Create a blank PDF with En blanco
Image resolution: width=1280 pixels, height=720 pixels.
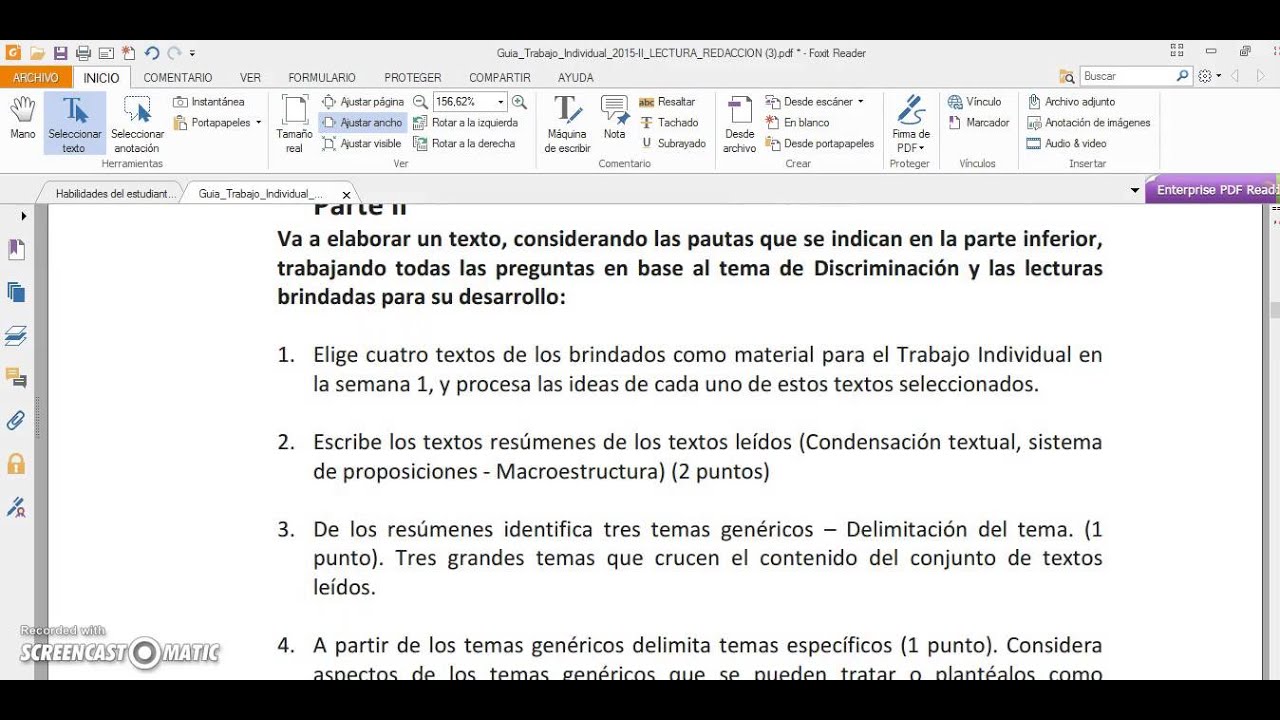797,122
